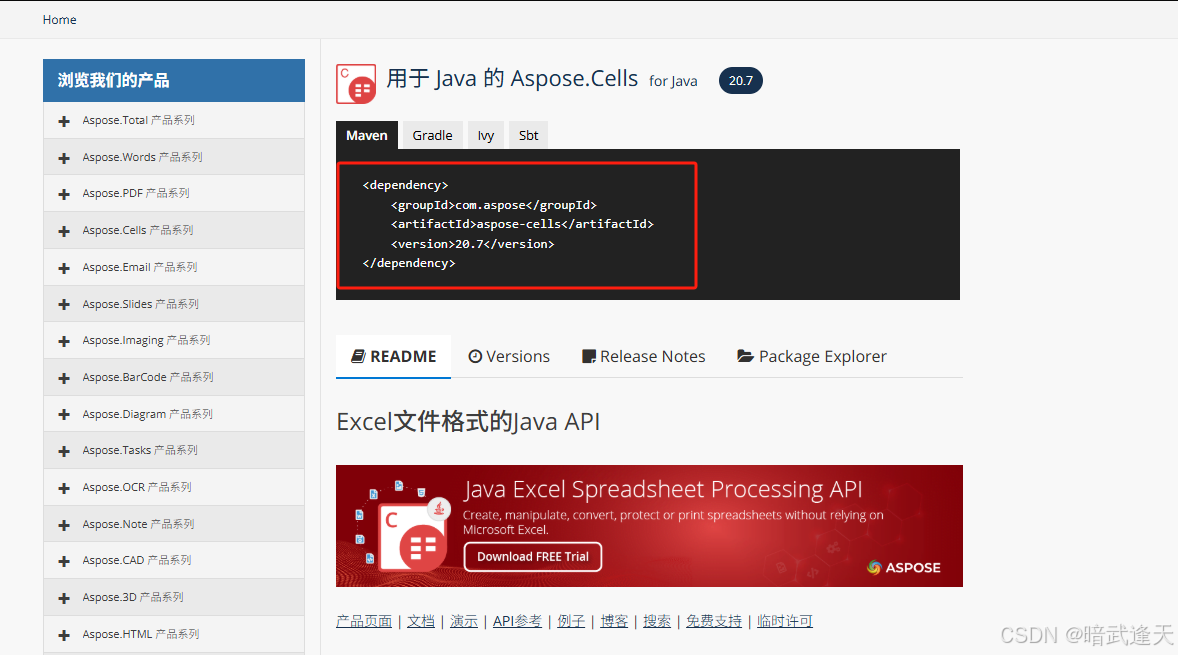This screenshot has width=1178, height=655.
Task: Click the Aspose.Cells product logo icon
Action: click(356, 83)
